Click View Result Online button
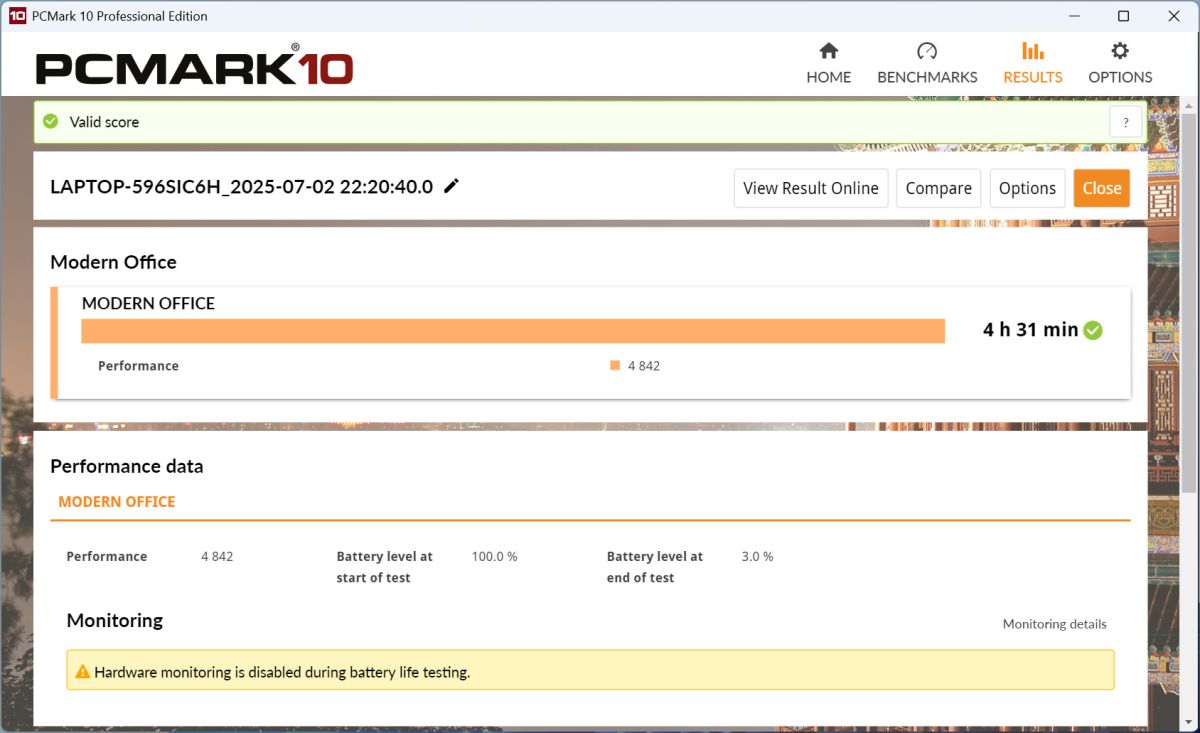This screenshot has height=733, width=1200. pyautogui.click(x=811, y=188)
